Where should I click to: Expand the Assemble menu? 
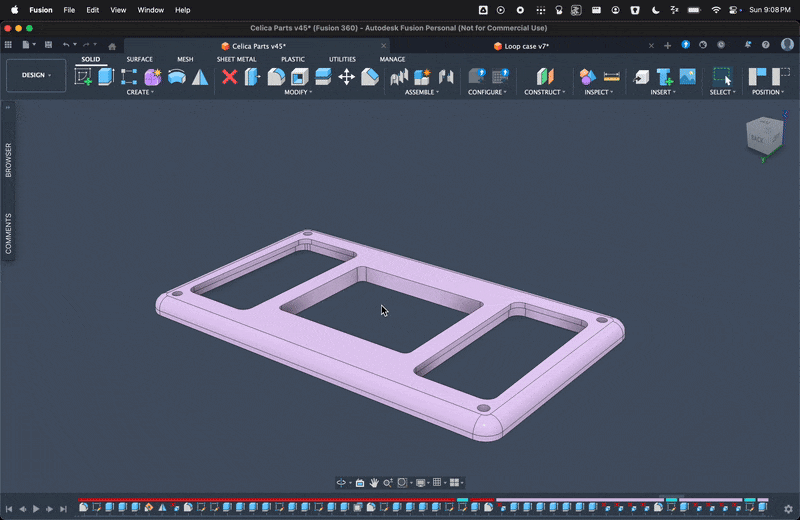[x=421, y=92]
